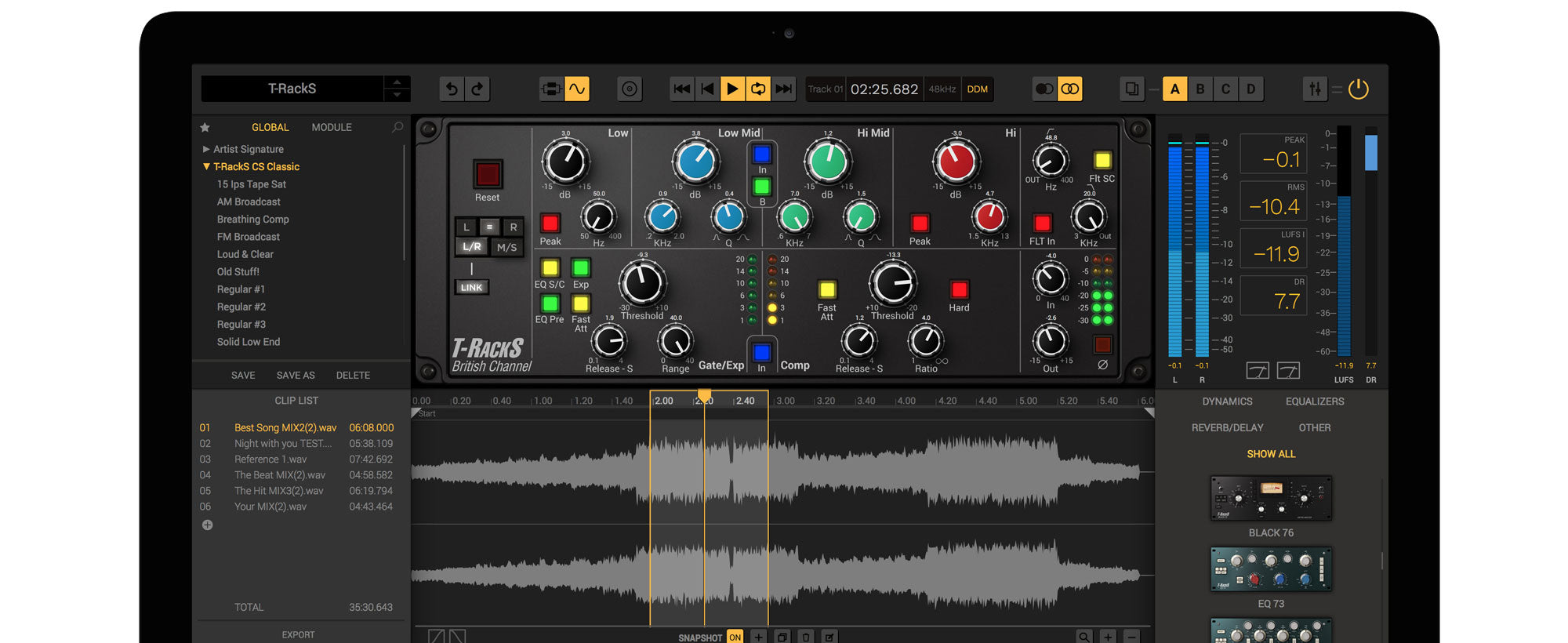Show the DYNAMICS module category
This screenshot has height=643, width=1568.
pos(1227,401)
